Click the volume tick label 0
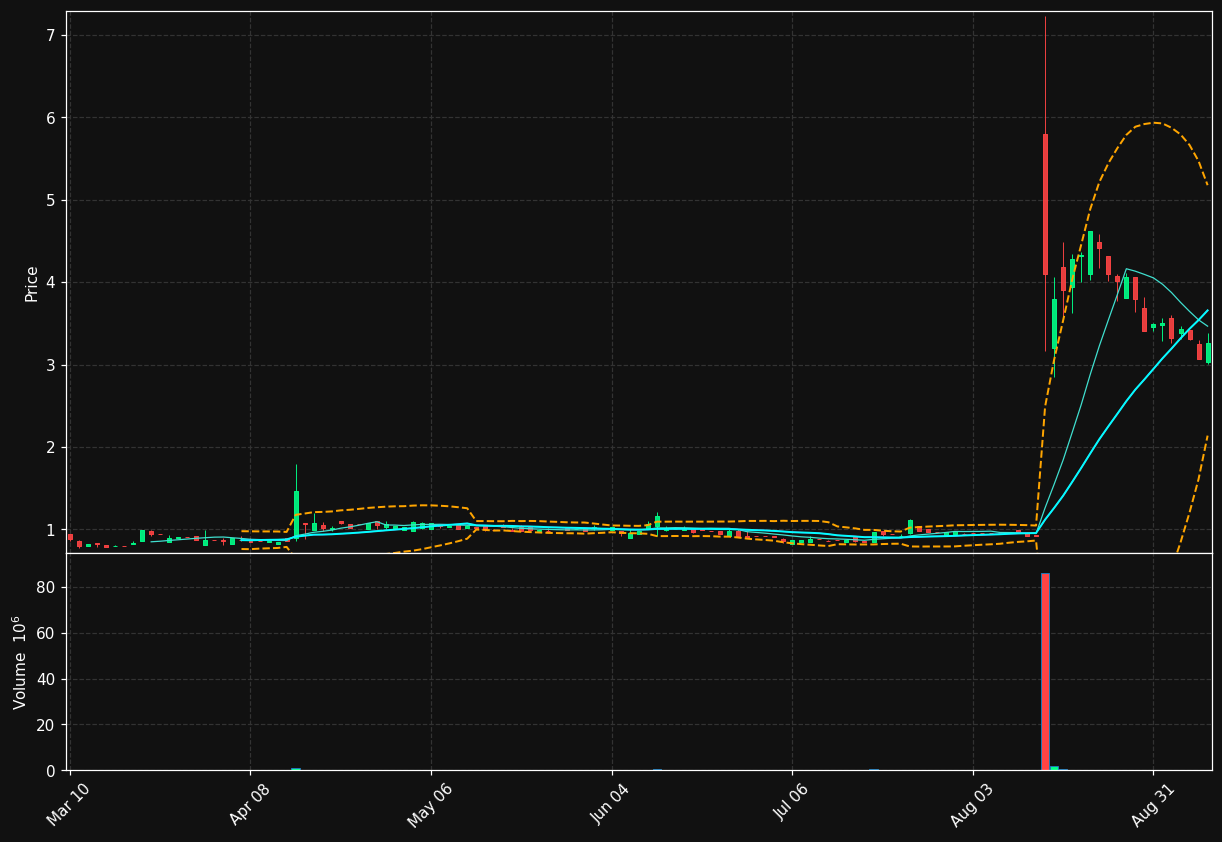The image size is (1222, 842). (51, 771)
